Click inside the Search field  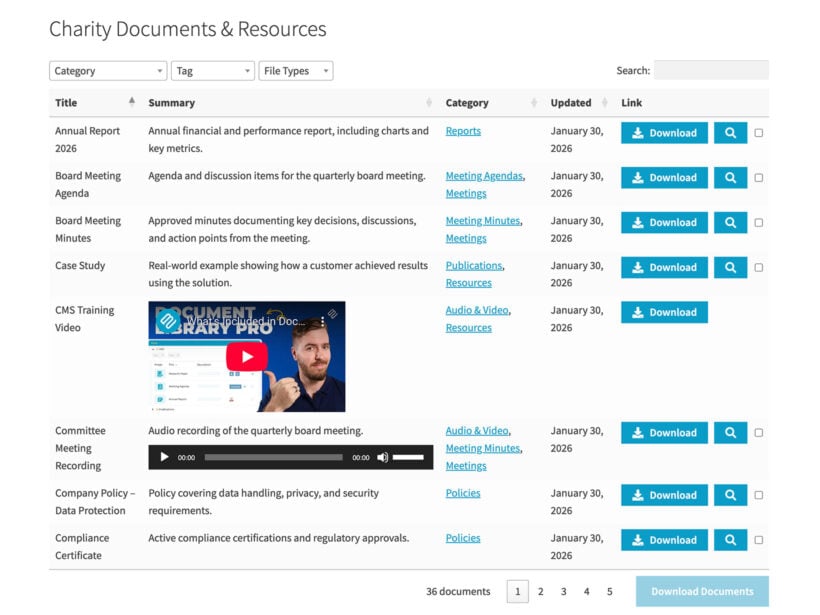point(710,70)
